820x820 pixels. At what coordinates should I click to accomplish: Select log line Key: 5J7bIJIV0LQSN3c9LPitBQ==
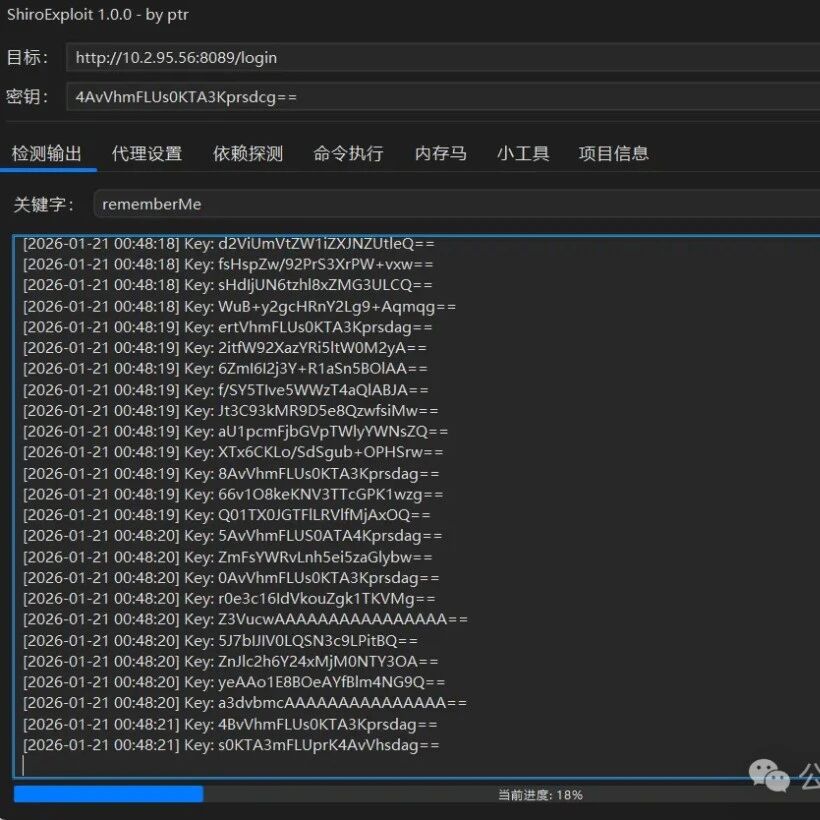(220, 641)
